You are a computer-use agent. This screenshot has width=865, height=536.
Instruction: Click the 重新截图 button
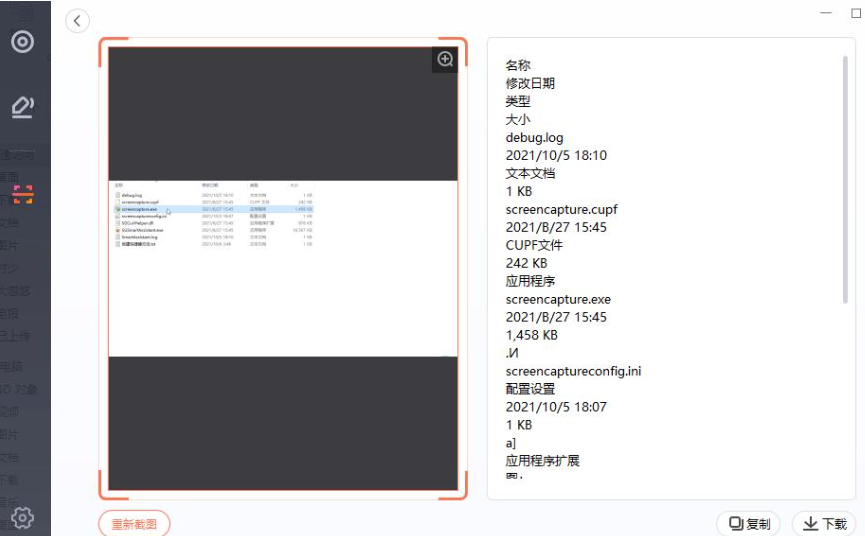[x=134, y=524]
